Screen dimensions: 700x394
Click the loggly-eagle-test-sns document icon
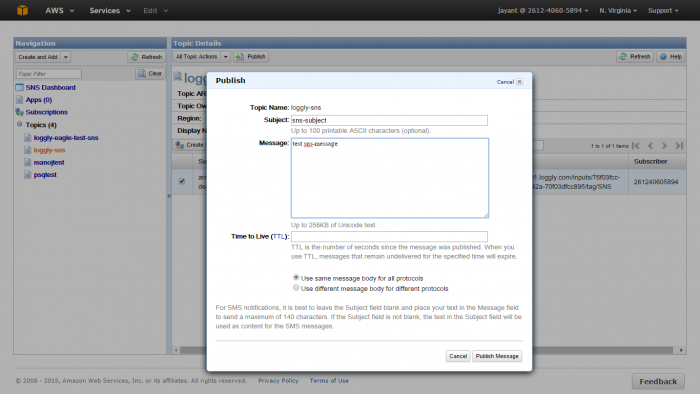(28, 138)
